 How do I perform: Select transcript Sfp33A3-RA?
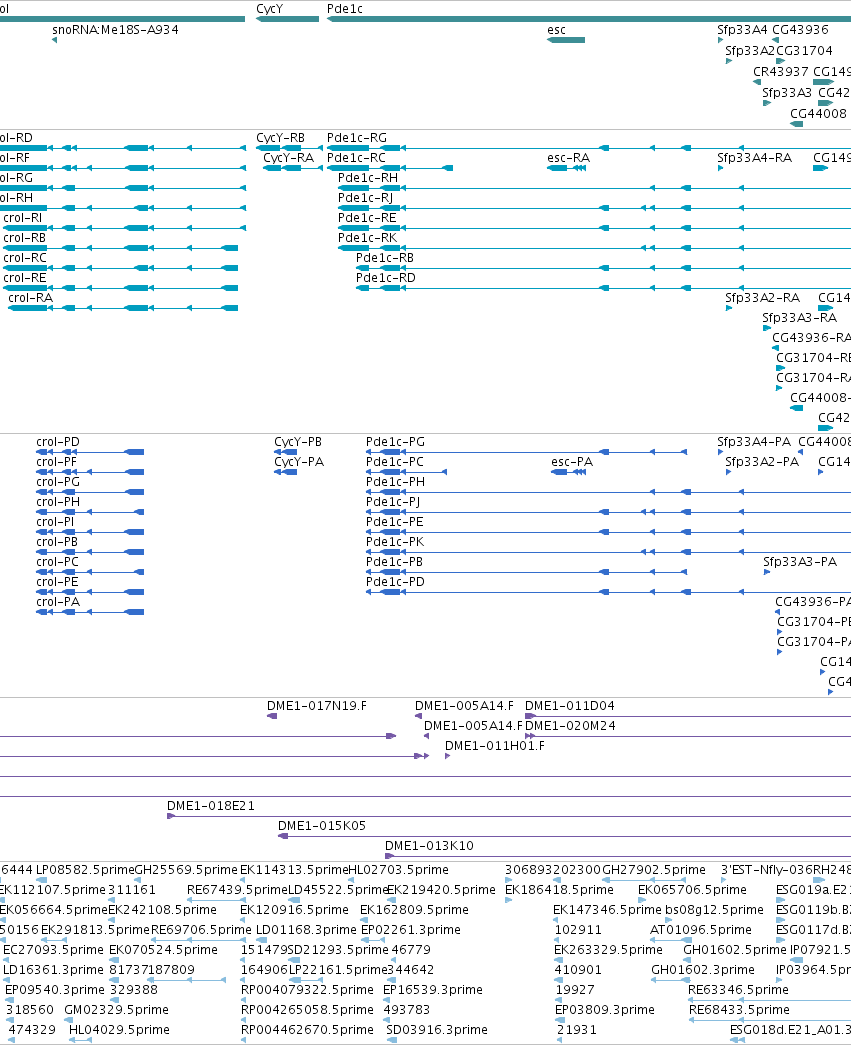coord(800,318)
